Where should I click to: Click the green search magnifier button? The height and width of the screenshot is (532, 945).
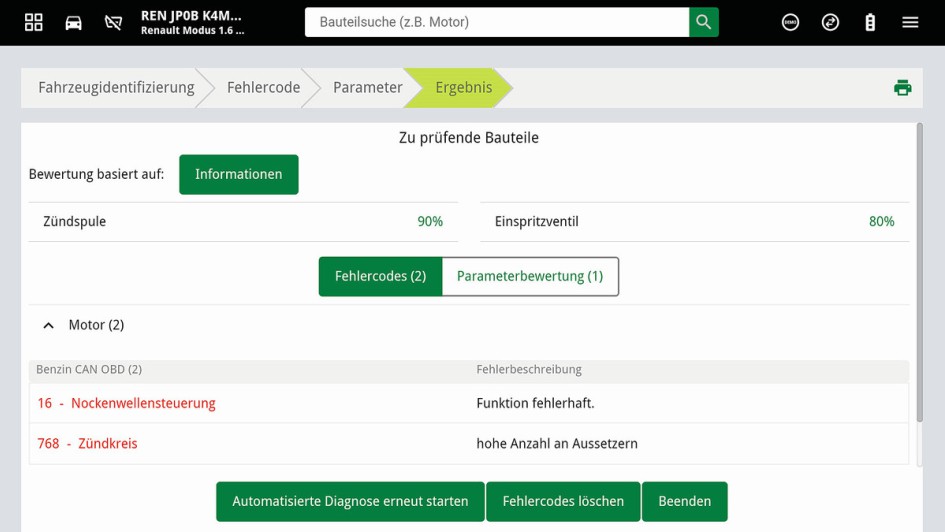[x=703, y=22]
